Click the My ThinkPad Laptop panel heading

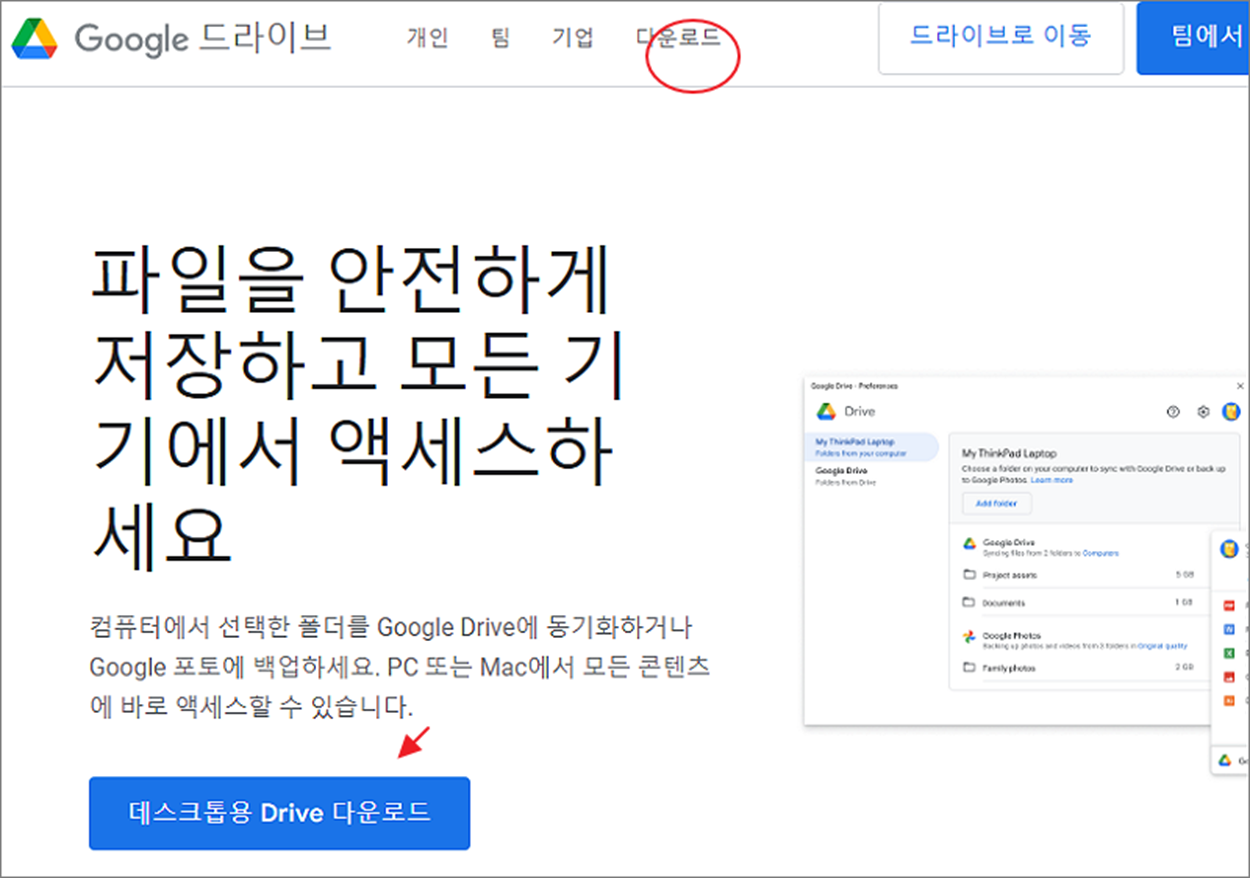click(1009, 454)
